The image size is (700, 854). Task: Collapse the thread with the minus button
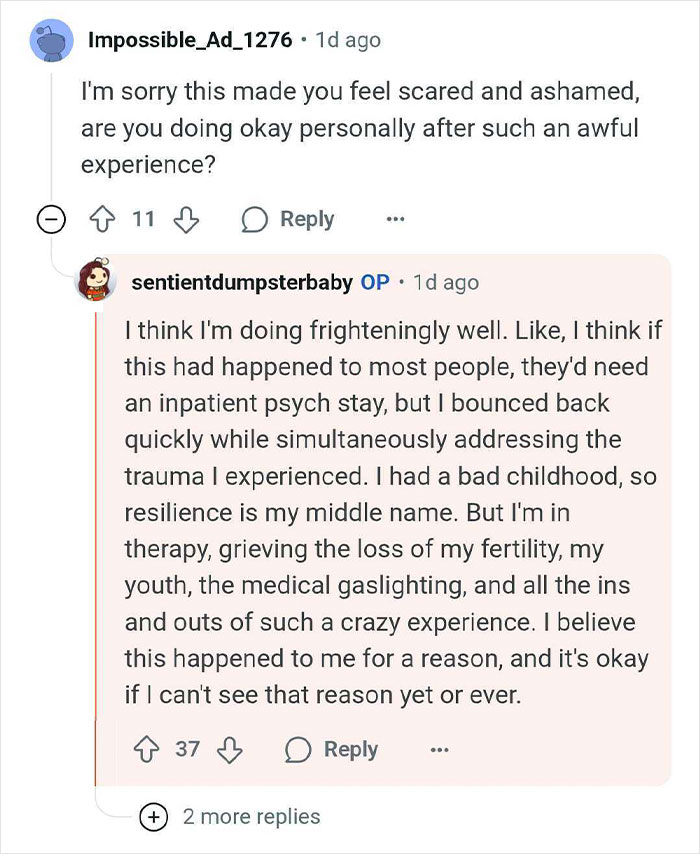coord(51,220)
